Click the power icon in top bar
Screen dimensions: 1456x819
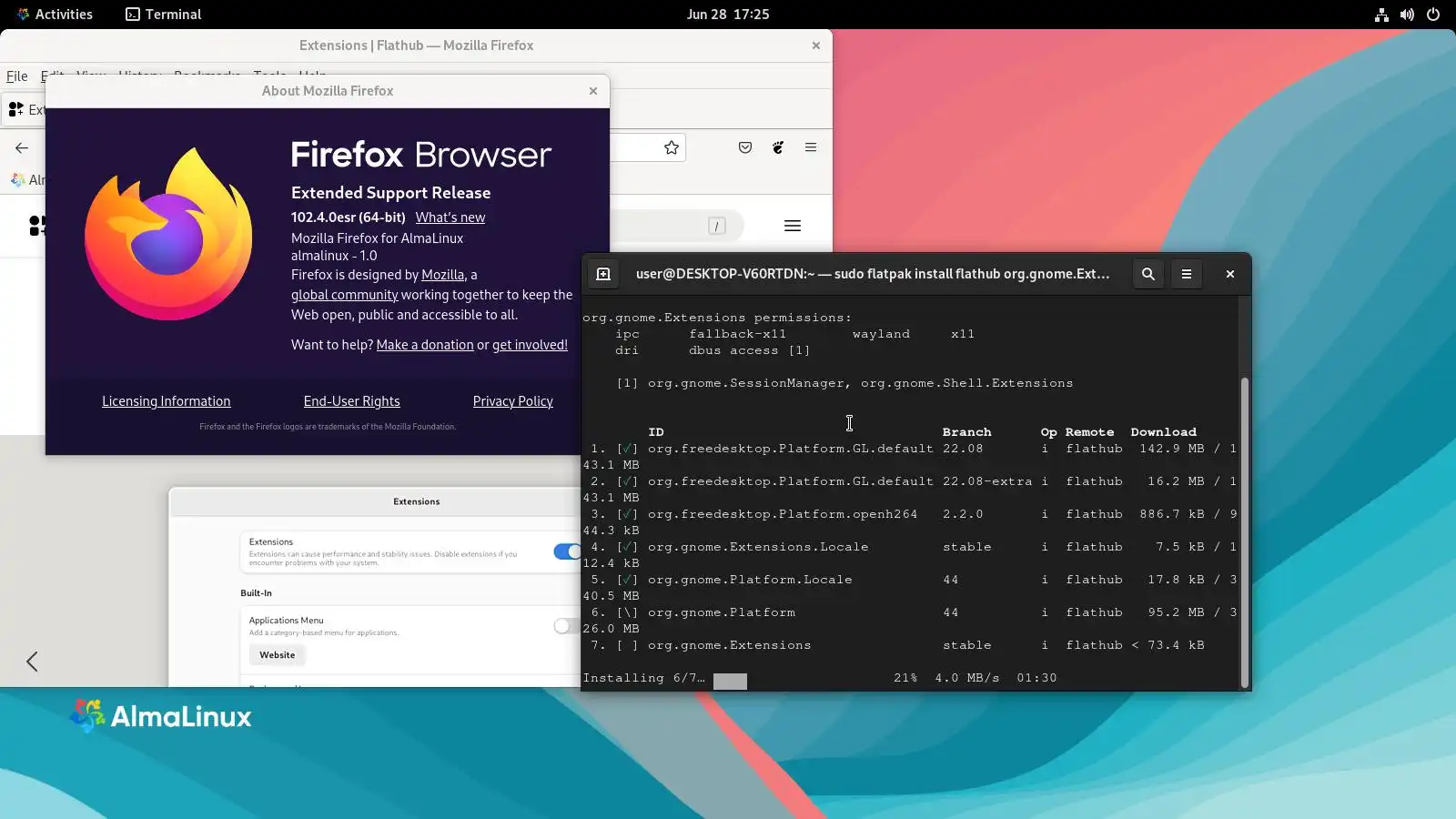1433,15
